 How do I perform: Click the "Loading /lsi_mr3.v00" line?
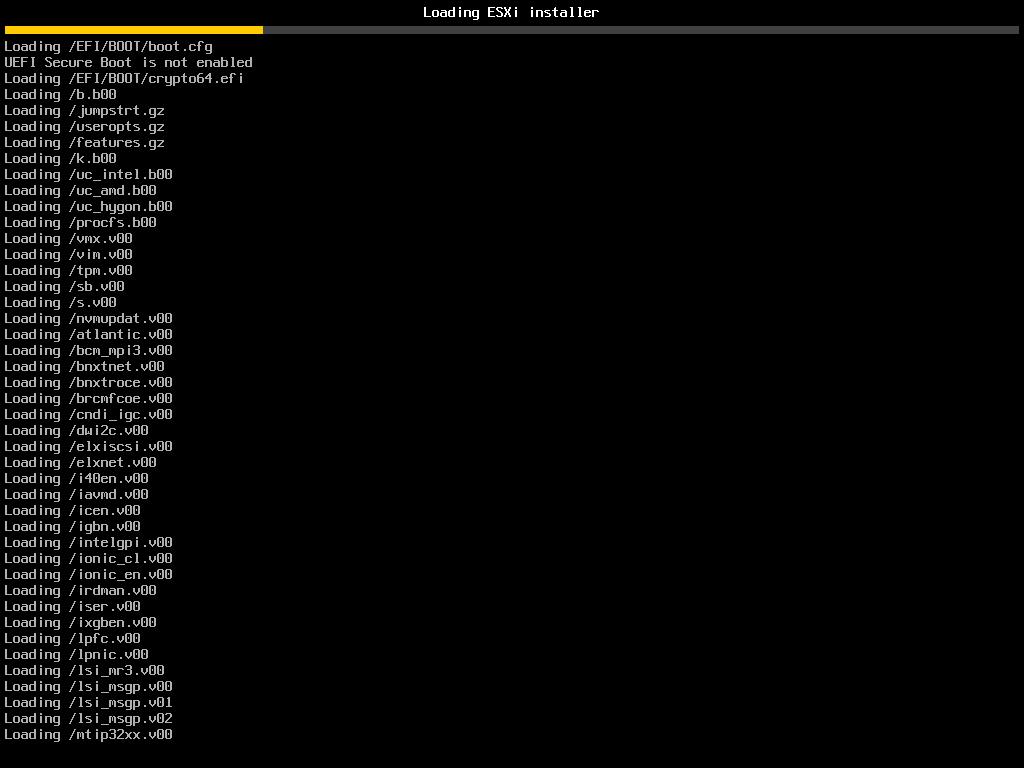84,670
